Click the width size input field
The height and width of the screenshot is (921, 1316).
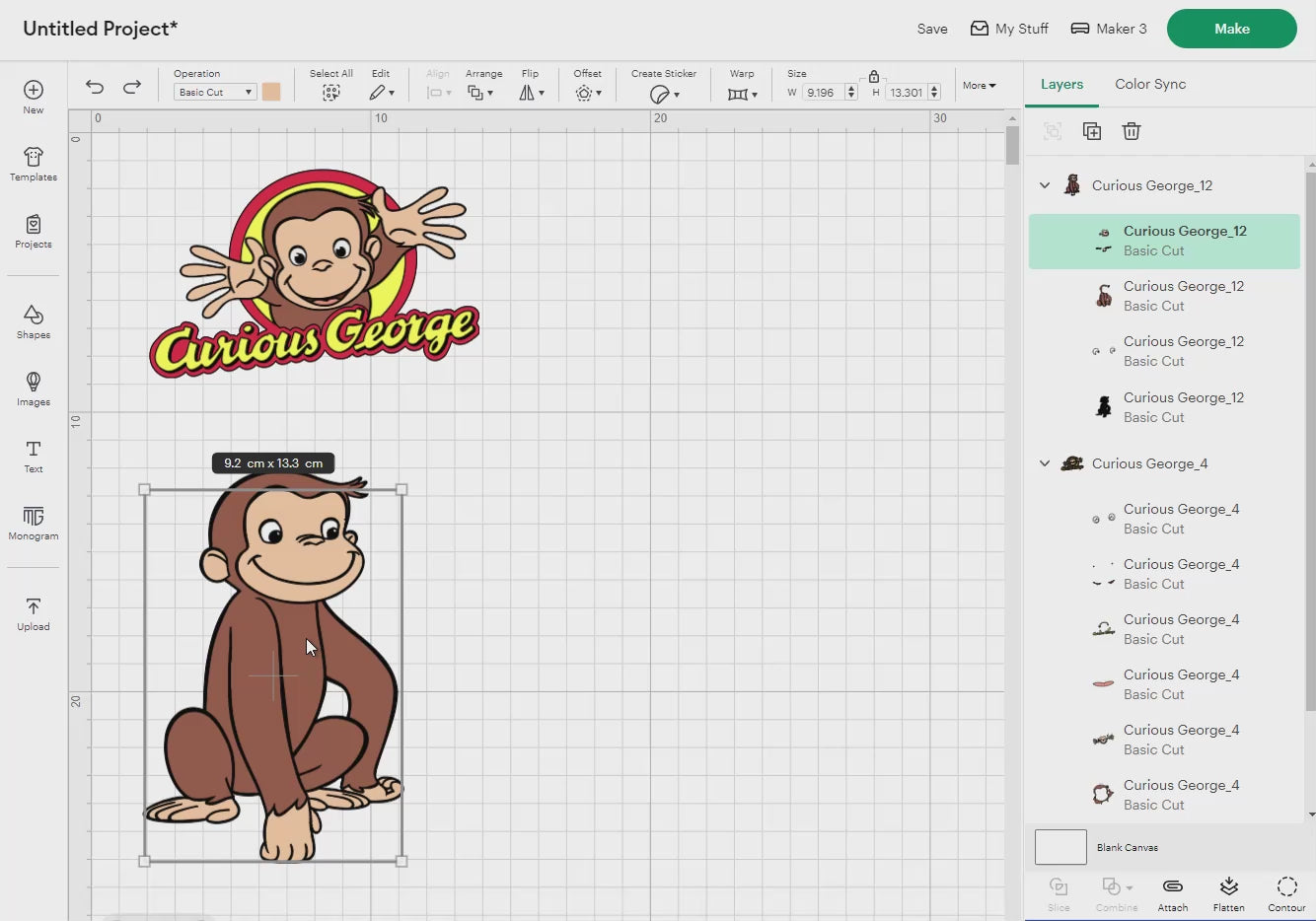[x=823, y=93]
